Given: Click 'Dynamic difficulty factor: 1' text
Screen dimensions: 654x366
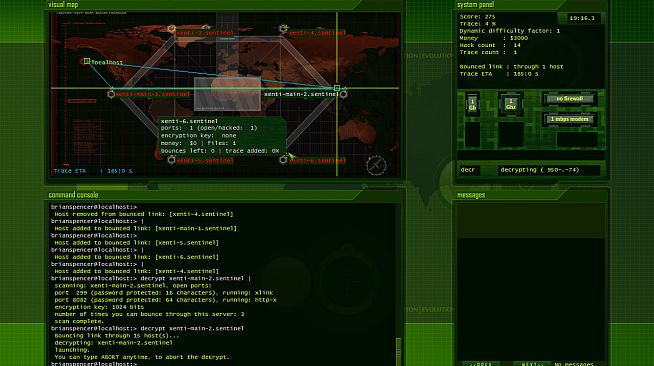Looking at the screenshot, I should pos(510,31).
